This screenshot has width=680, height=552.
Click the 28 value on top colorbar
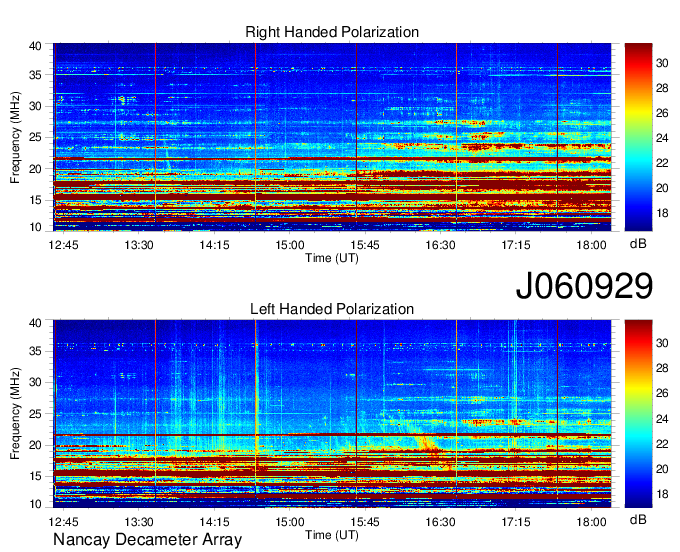pos(662,88)
